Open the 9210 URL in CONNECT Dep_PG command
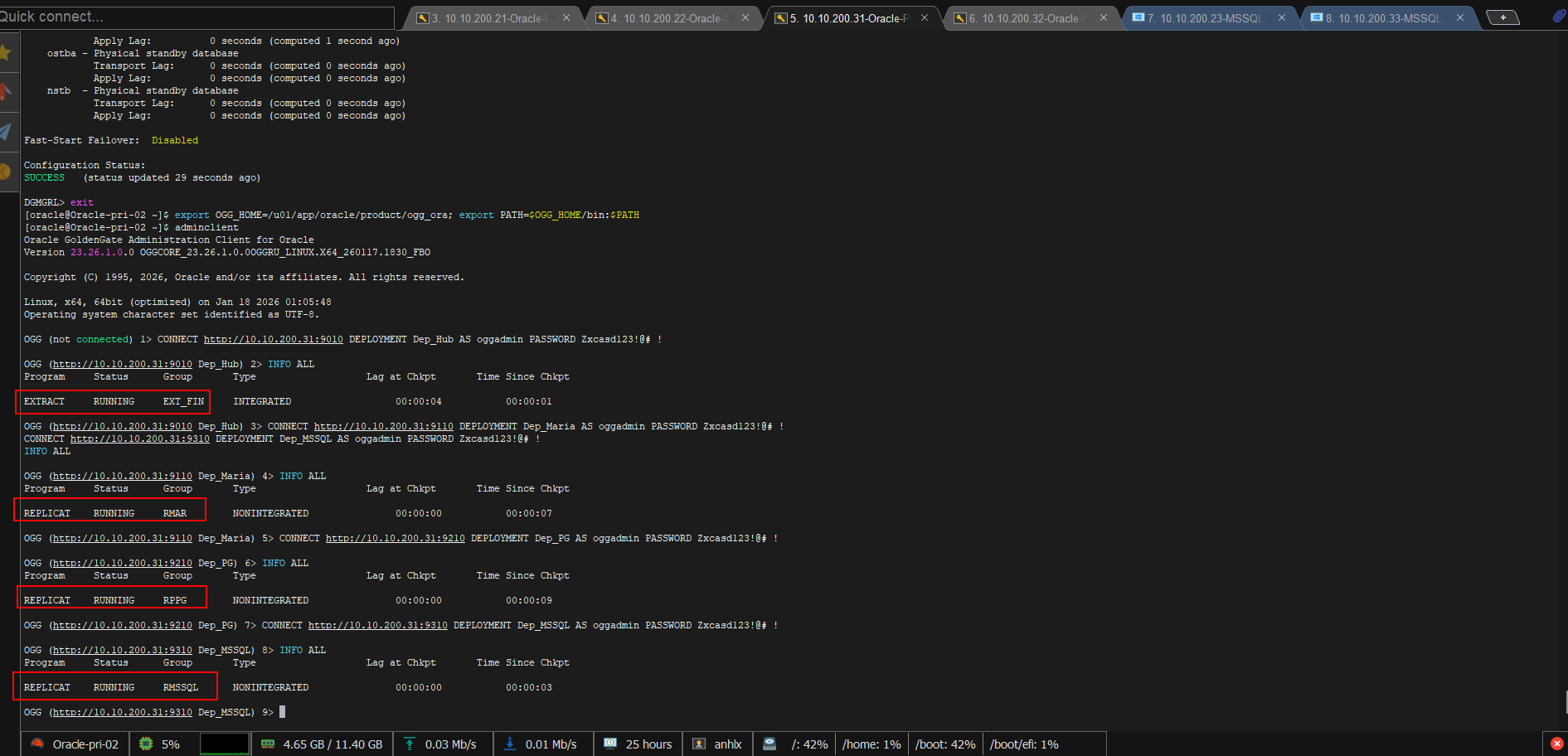The height and width of the screenshot is (756, 1568). click(395, 538)
